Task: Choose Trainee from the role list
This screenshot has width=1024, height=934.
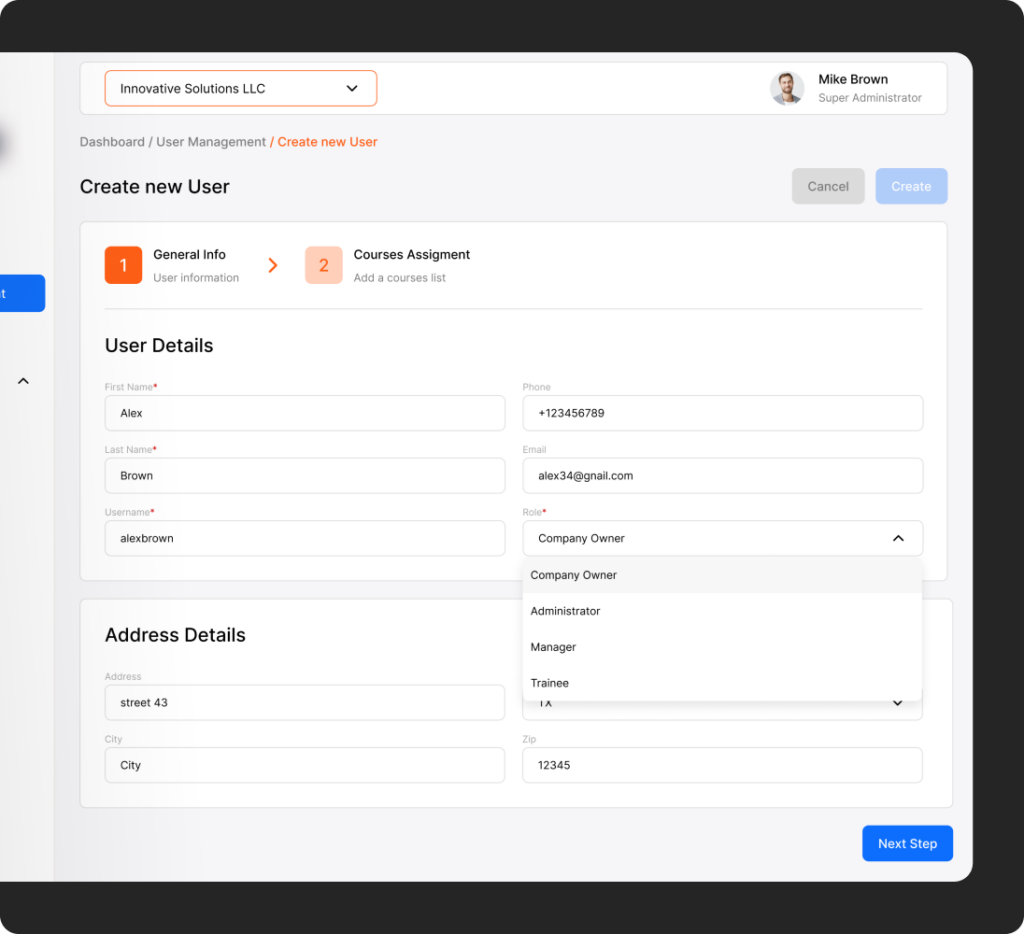Action: (722, 683)
